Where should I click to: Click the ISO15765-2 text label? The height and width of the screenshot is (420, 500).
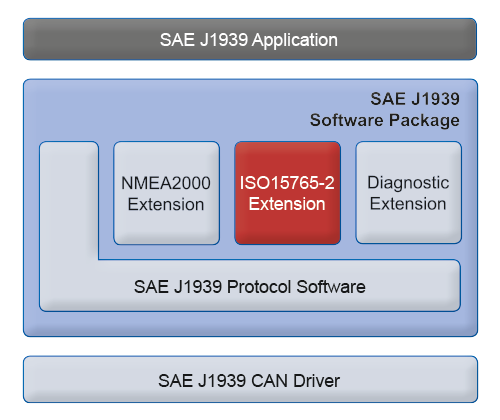[287, 183]
